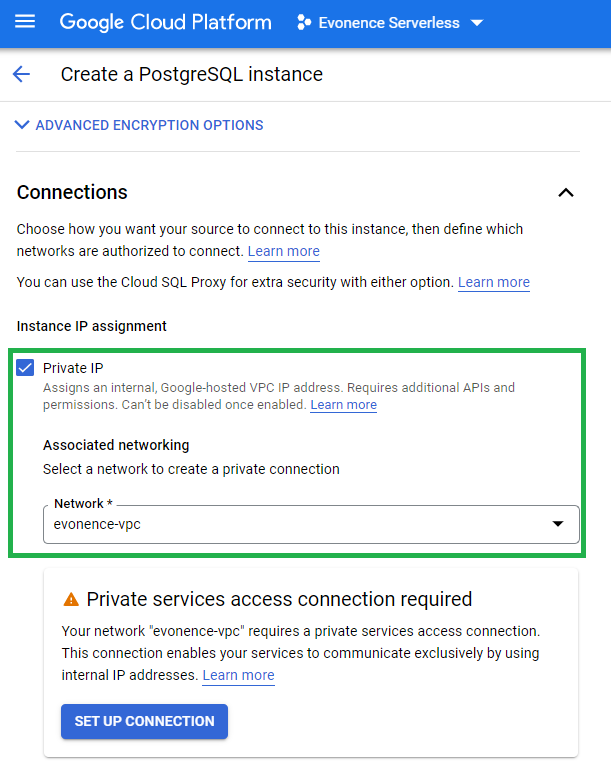Open Learn more link about authorized networks
611x776 pixels.
283,251
